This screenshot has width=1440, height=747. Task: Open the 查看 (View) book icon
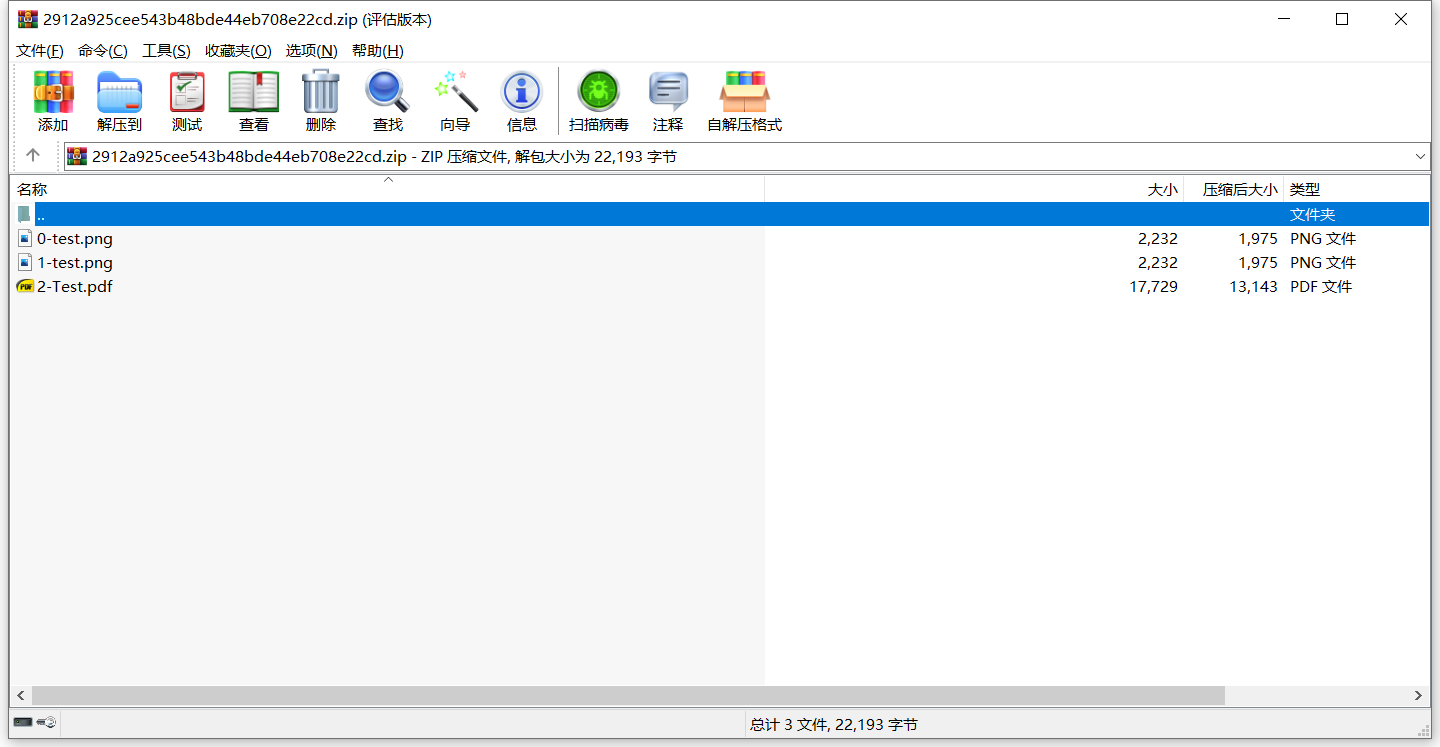coord(254,101)
